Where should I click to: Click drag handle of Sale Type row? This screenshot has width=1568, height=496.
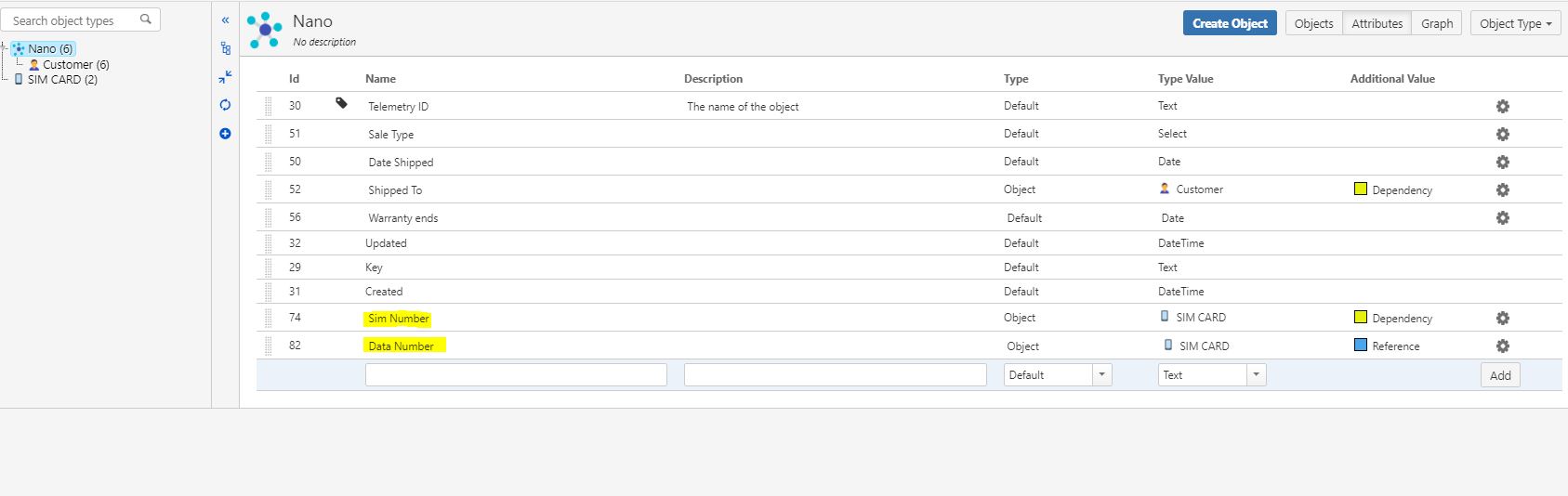(x=269, y=134)
